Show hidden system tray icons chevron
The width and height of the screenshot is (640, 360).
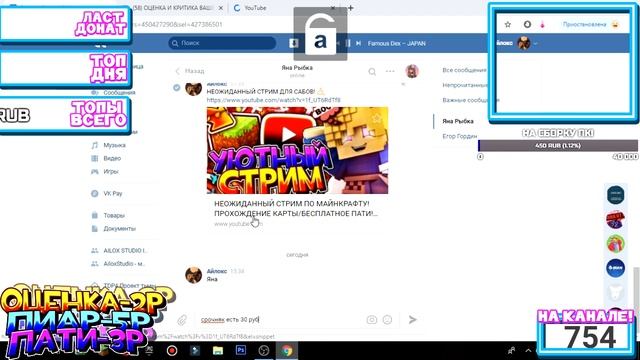[528, 350]
